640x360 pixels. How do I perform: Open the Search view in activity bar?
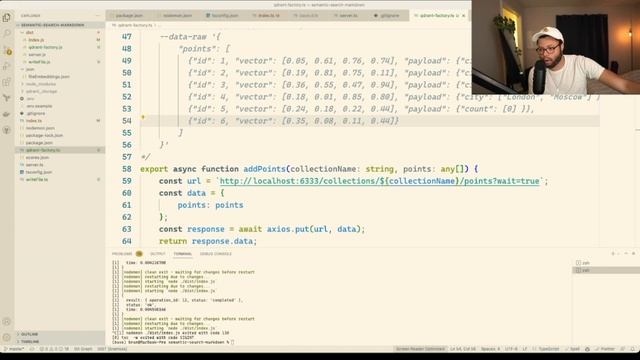click(x=7, y=33)
